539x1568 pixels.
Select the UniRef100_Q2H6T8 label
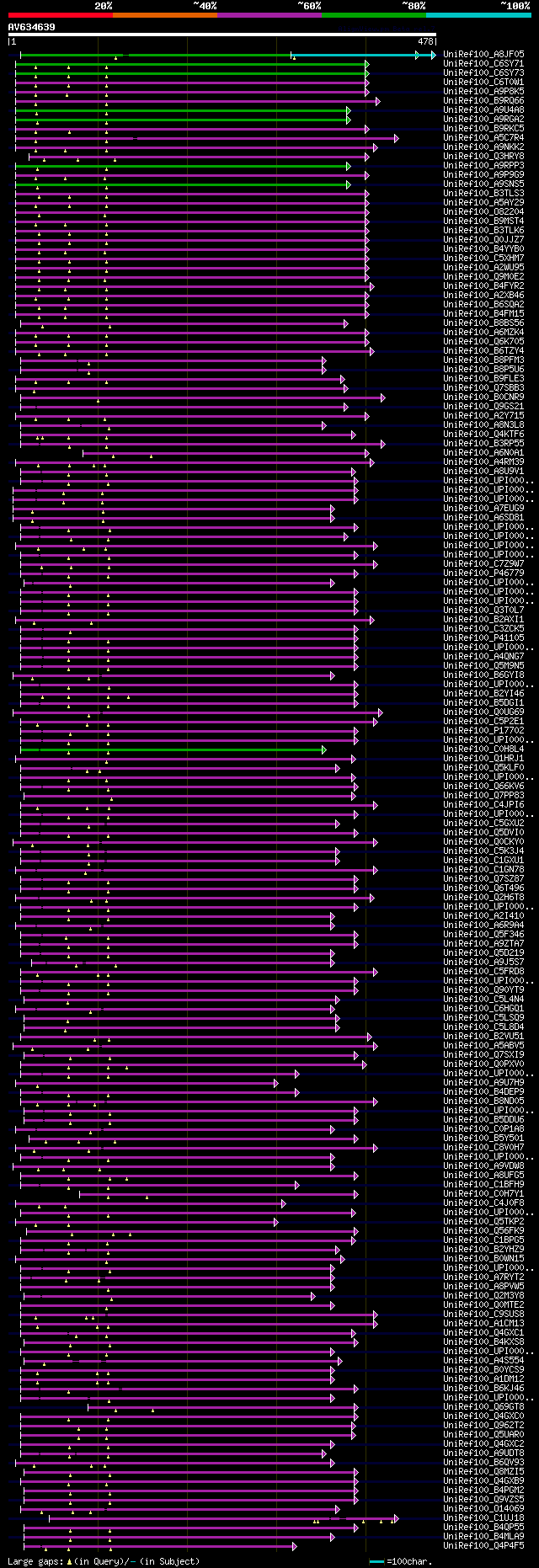(x=483, y=897)
